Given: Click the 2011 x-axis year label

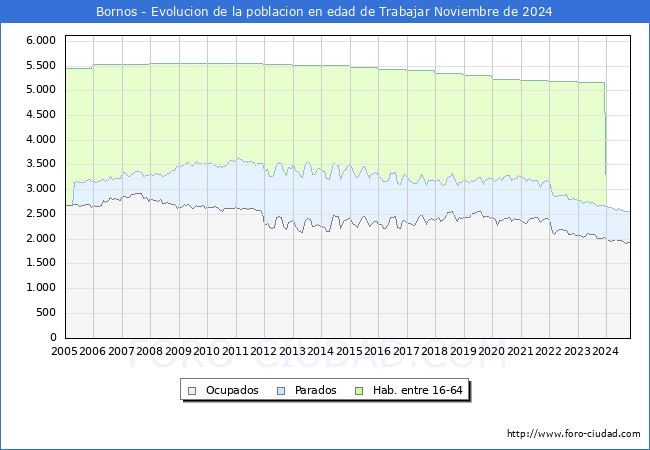Looking at the screenshot, I should (235, 351).
